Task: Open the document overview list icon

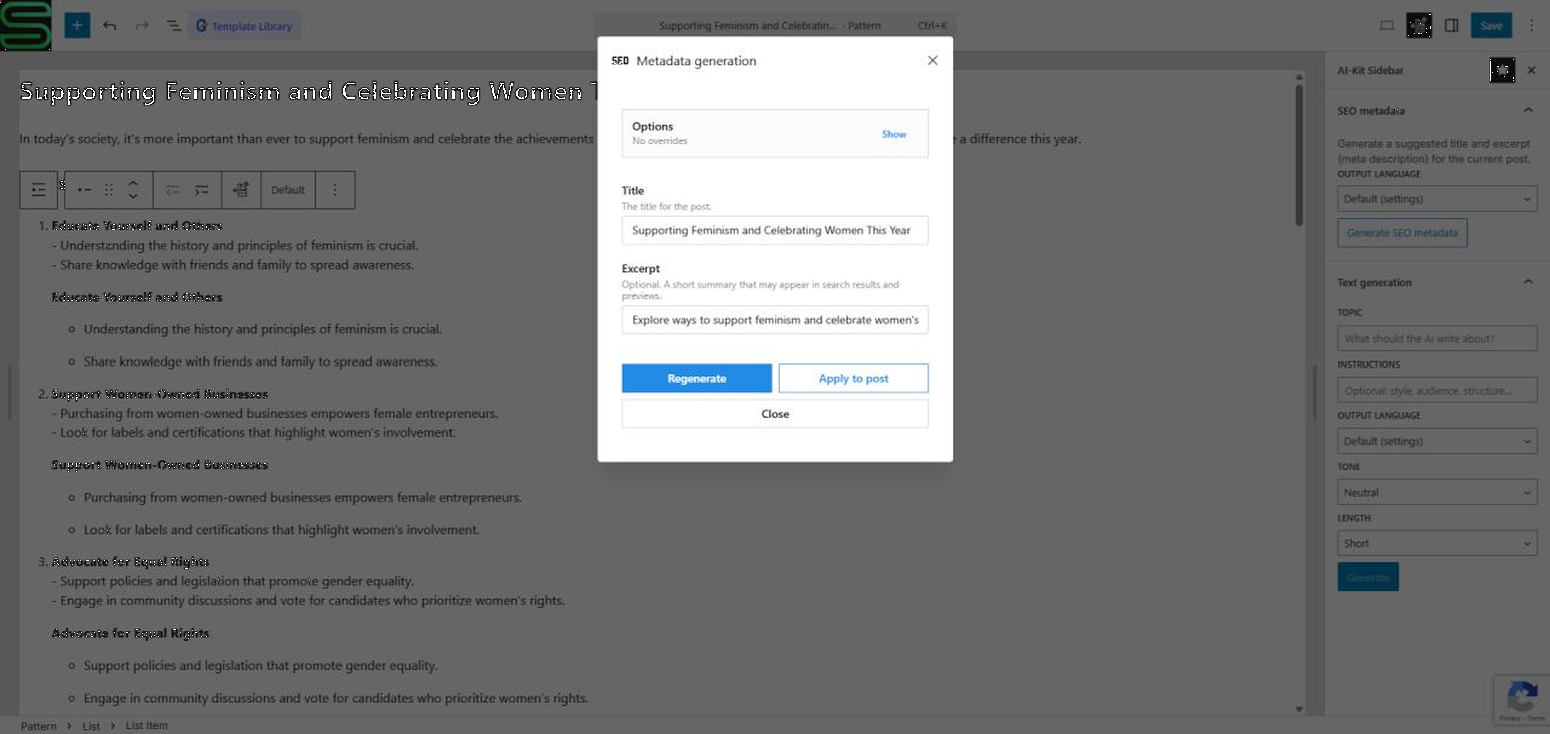Action: [173, 26]
